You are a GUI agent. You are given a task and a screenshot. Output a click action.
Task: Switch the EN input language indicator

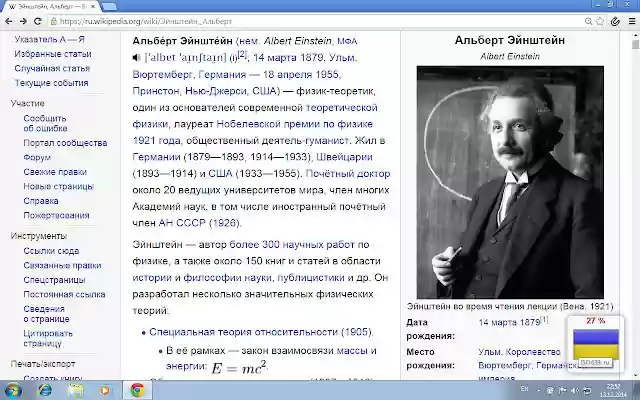(524, 389)
